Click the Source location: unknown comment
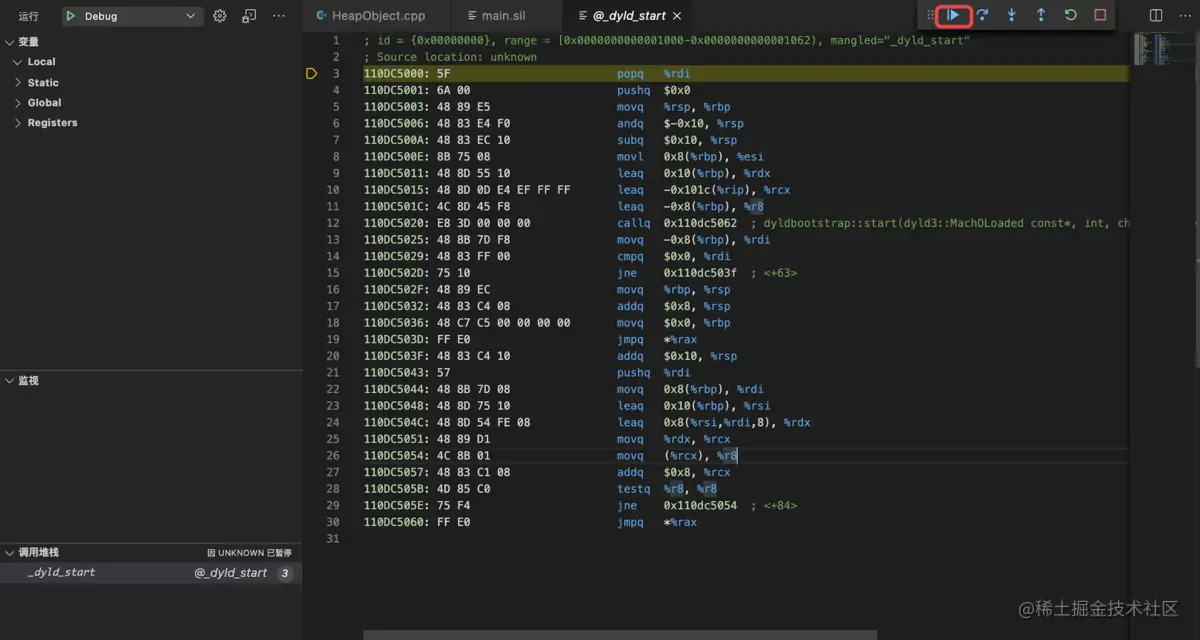Image resolution: width=1200 pixels, height=640 pixels. pos(450,57)
